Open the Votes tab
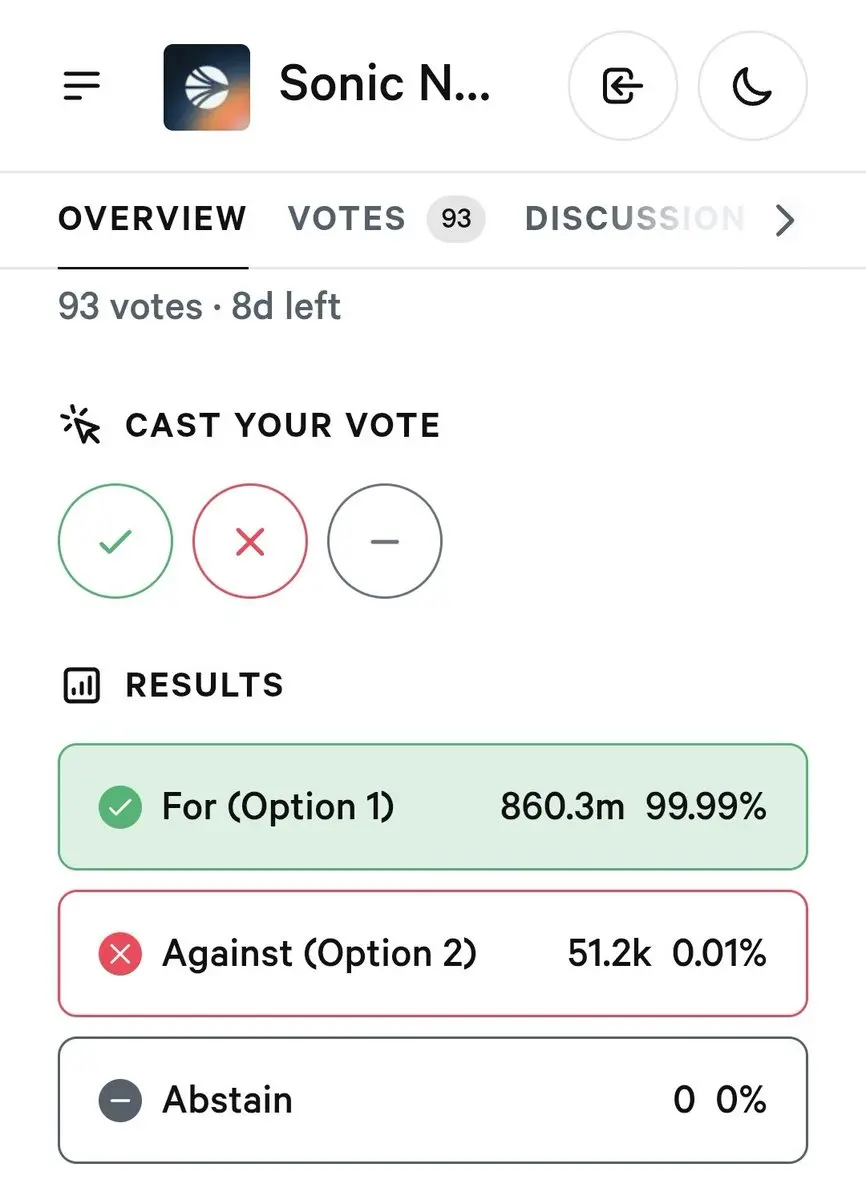 coord(347,219)
